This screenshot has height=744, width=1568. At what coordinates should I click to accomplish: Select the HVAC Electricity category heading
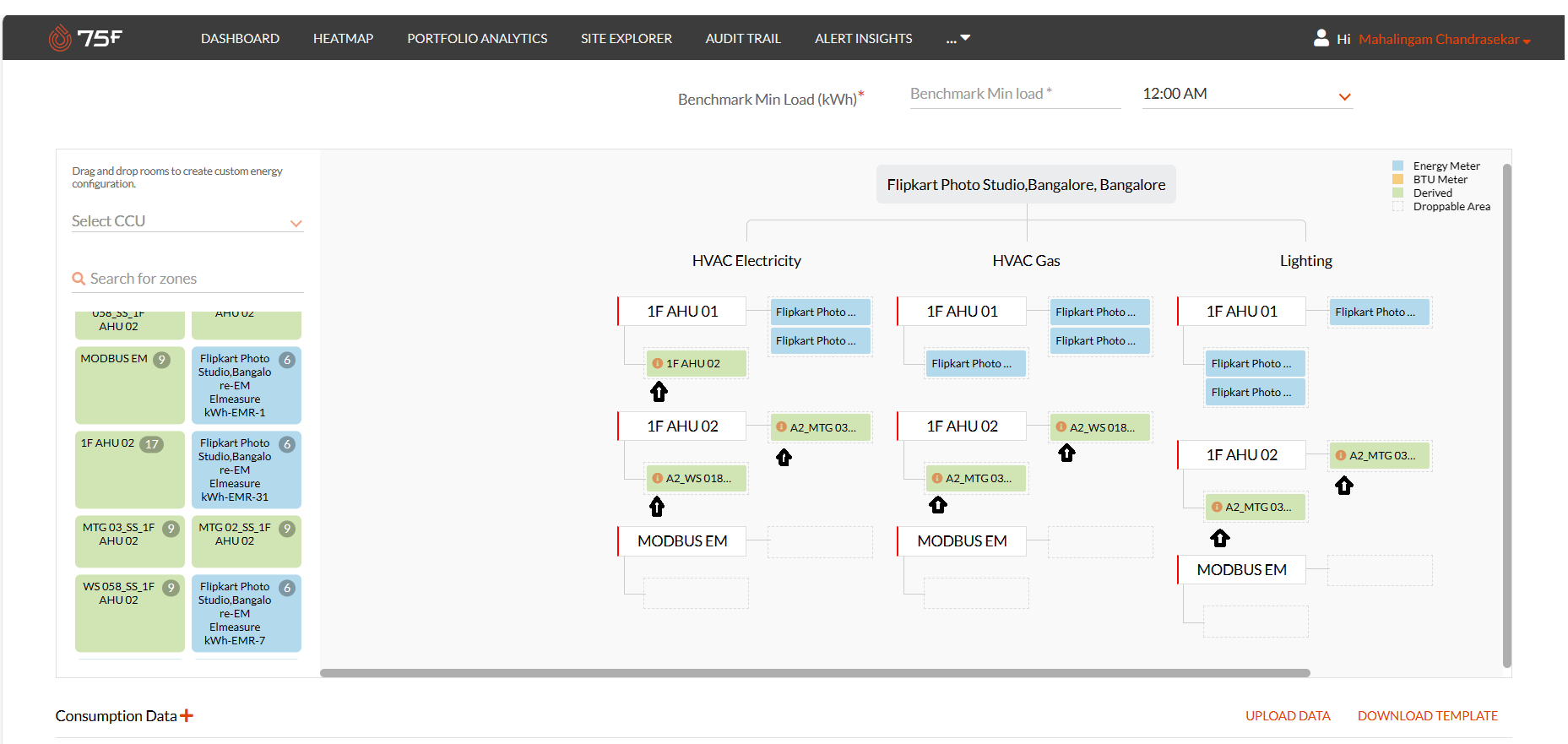(746, 261)
